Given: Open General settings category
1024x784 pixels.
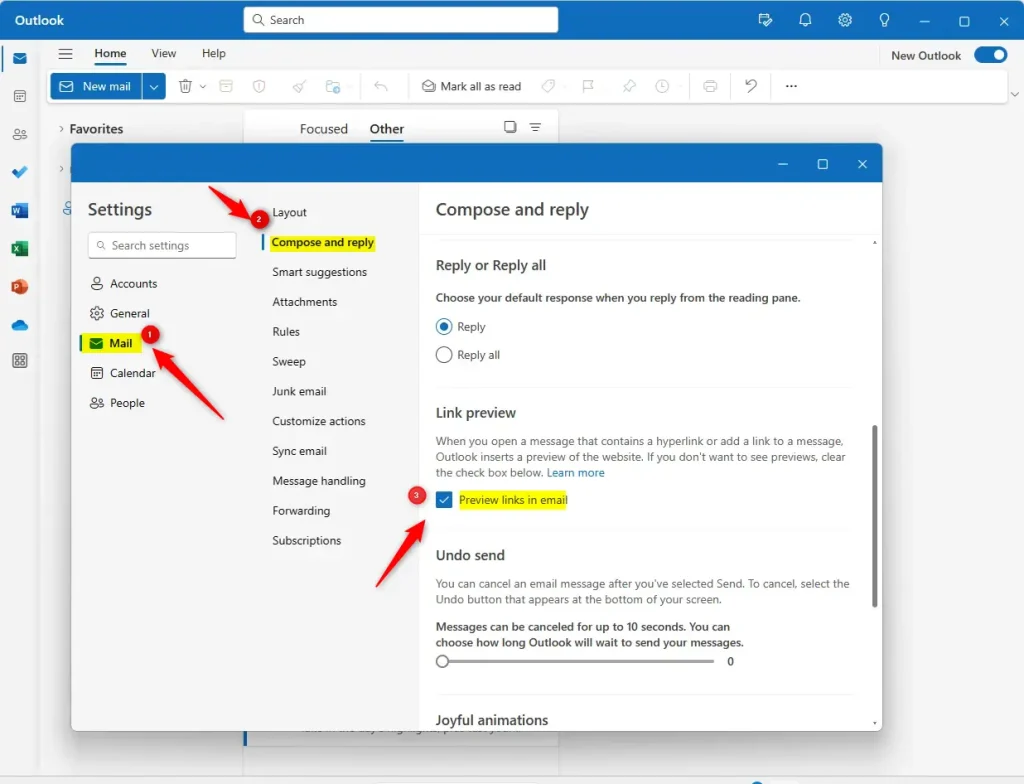Looking at the screenshot, I should pos(120,314).
